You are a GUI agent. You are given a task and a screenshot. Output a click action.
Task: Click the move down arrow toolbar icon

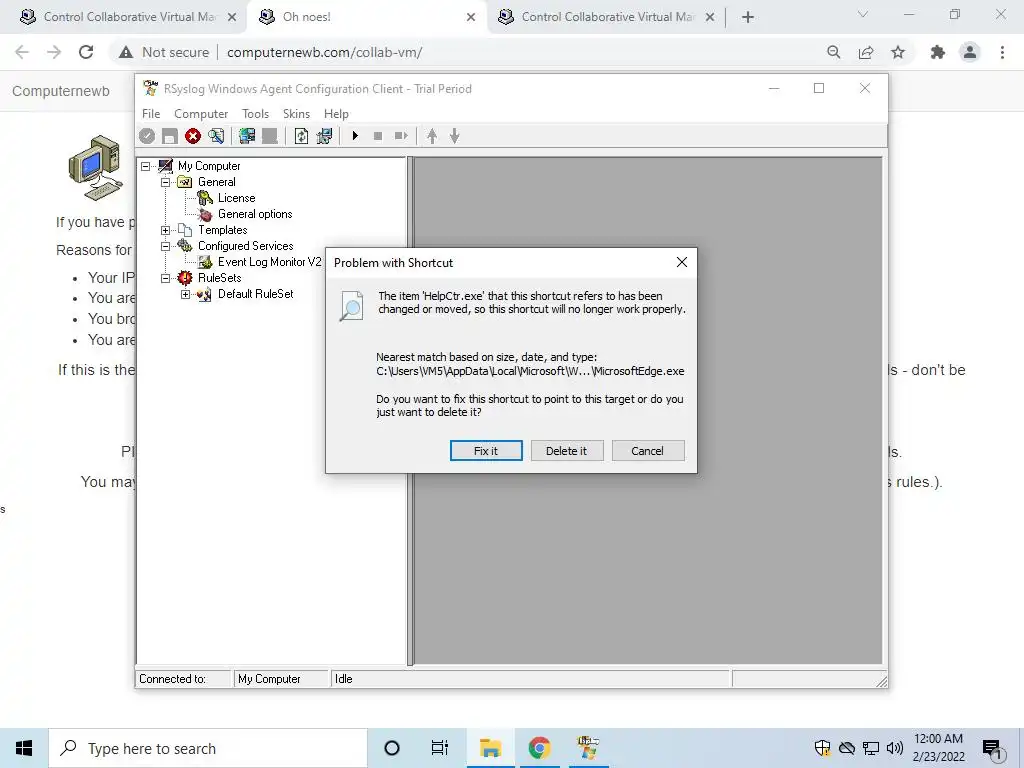pos(455,136)
